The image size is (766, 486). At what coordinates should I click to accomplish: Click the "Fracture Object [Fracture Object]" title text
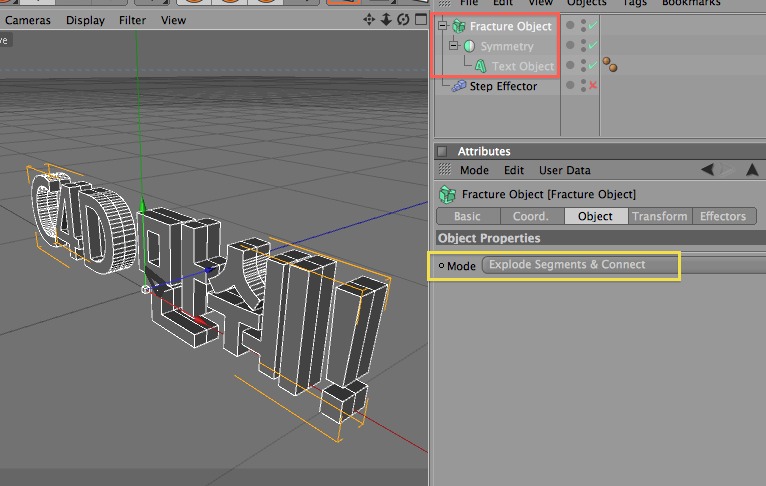(x=549, y=194)
